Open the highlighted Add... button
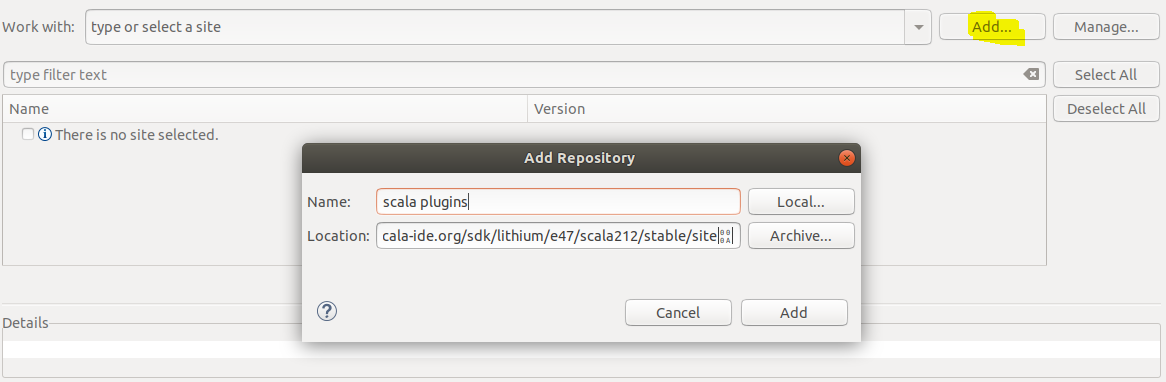The image size is (1166, 382). point(992,27)
